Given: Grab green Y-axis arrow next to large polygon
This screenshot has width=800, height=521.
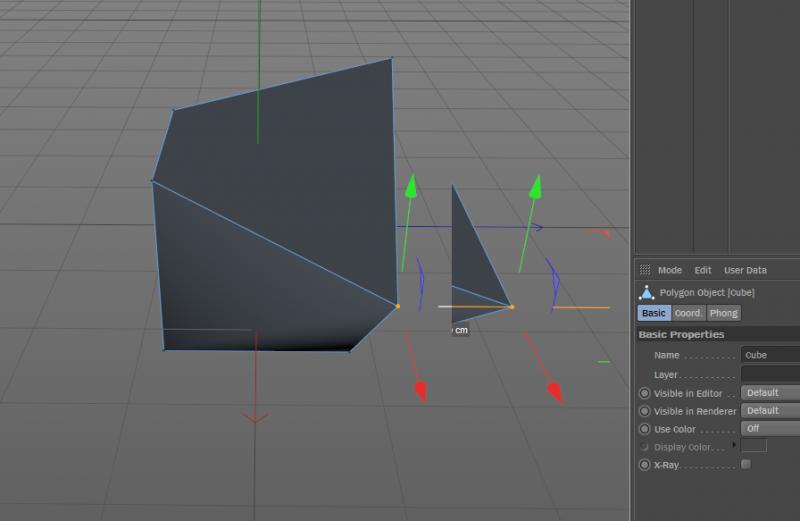Looking at the screenshot, I should click(x=411, y=186).
